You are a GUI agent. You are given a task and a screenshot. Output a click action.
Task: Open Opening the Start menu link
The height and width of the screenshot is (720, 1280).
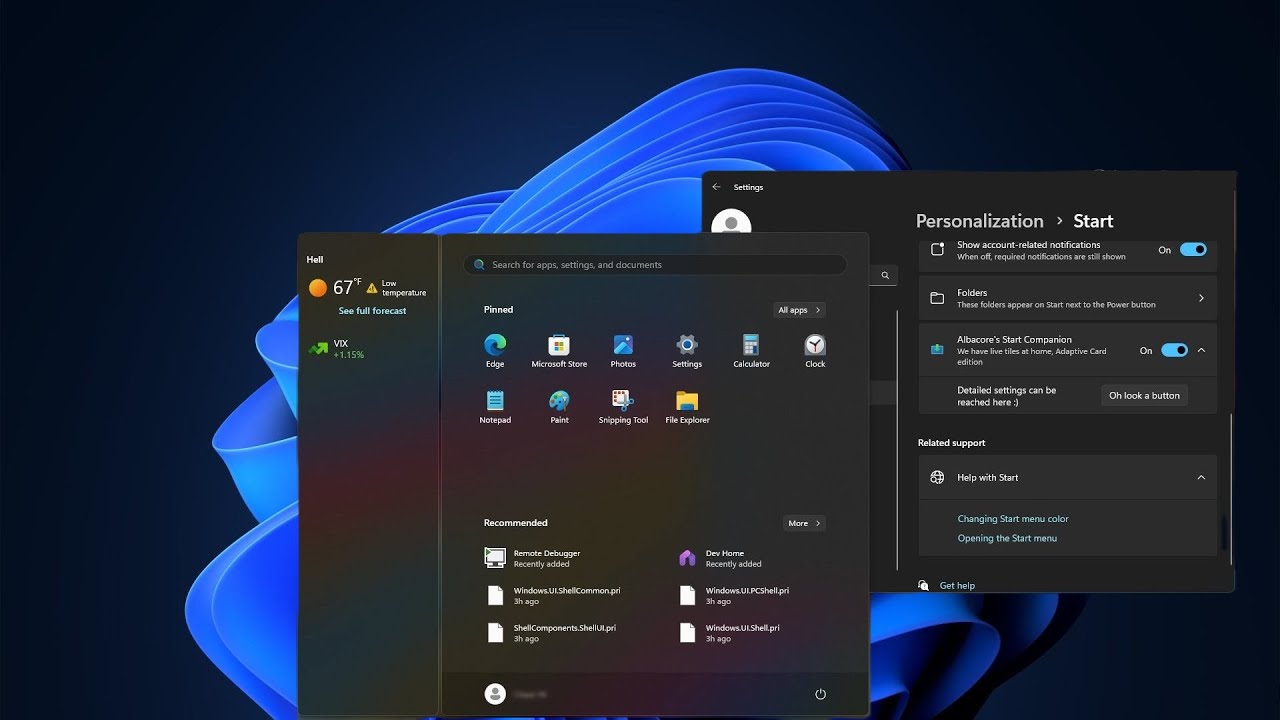[1007, 538]
